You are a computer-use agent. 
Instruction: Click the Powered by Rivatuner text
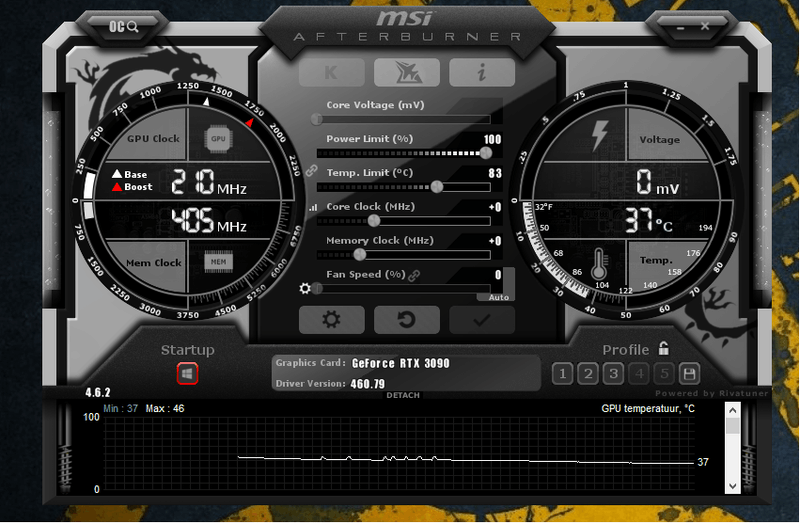click(x=711, y=393)
